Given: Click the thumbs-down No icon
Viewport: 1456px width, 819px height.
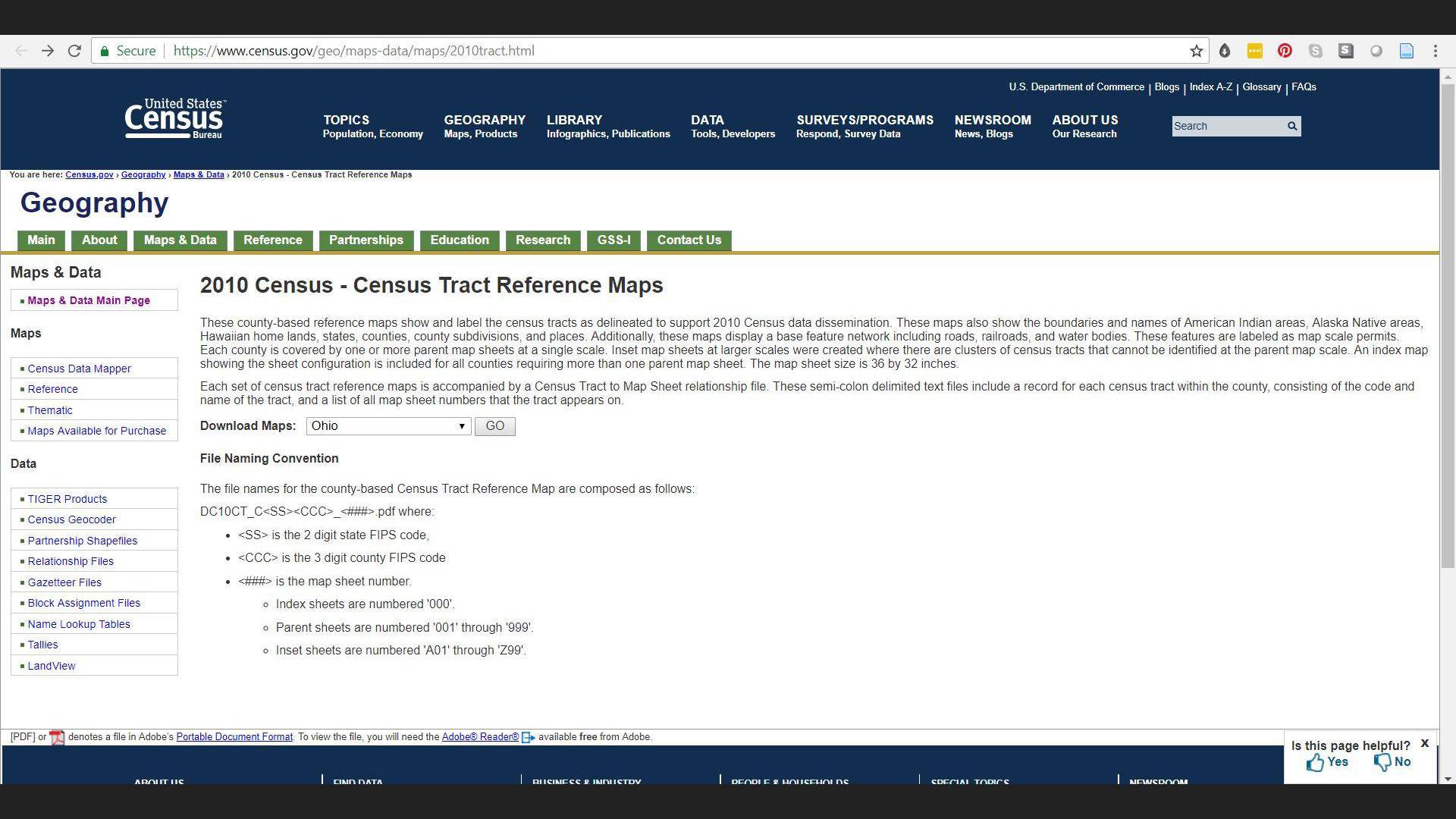Looking at the screenshot, I should pos(1382,762).
